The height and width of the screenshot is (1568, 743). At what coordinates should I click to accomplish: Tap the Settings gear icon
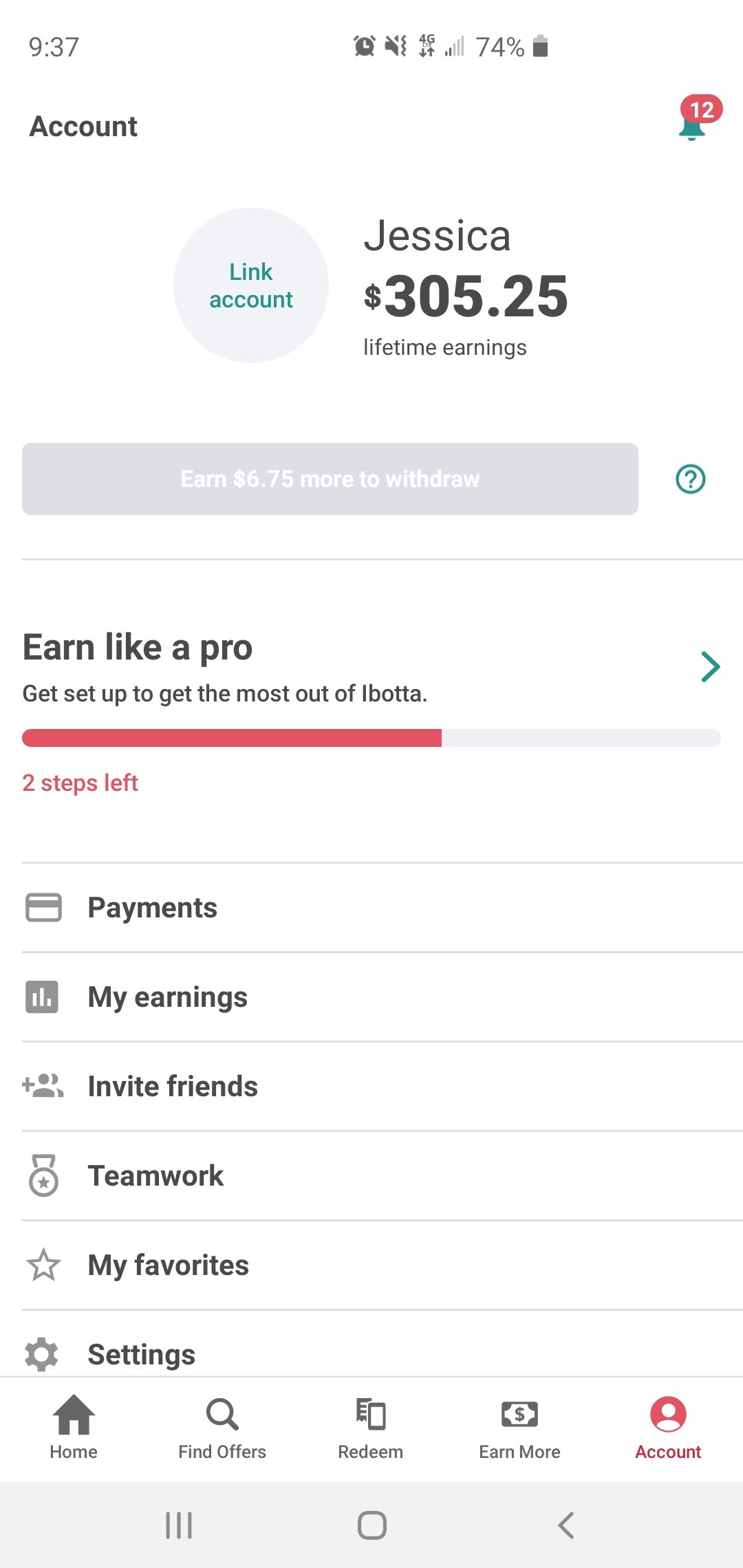tap(41, 1353)
